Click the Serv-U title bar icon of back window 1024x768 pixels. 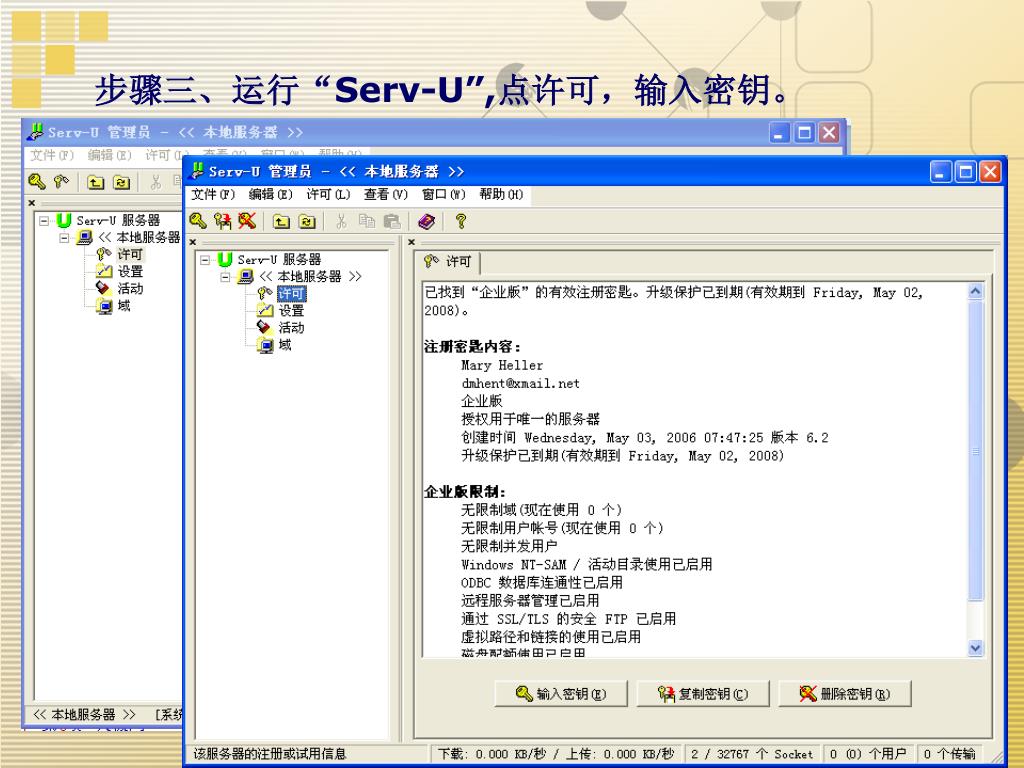(35, 132)
